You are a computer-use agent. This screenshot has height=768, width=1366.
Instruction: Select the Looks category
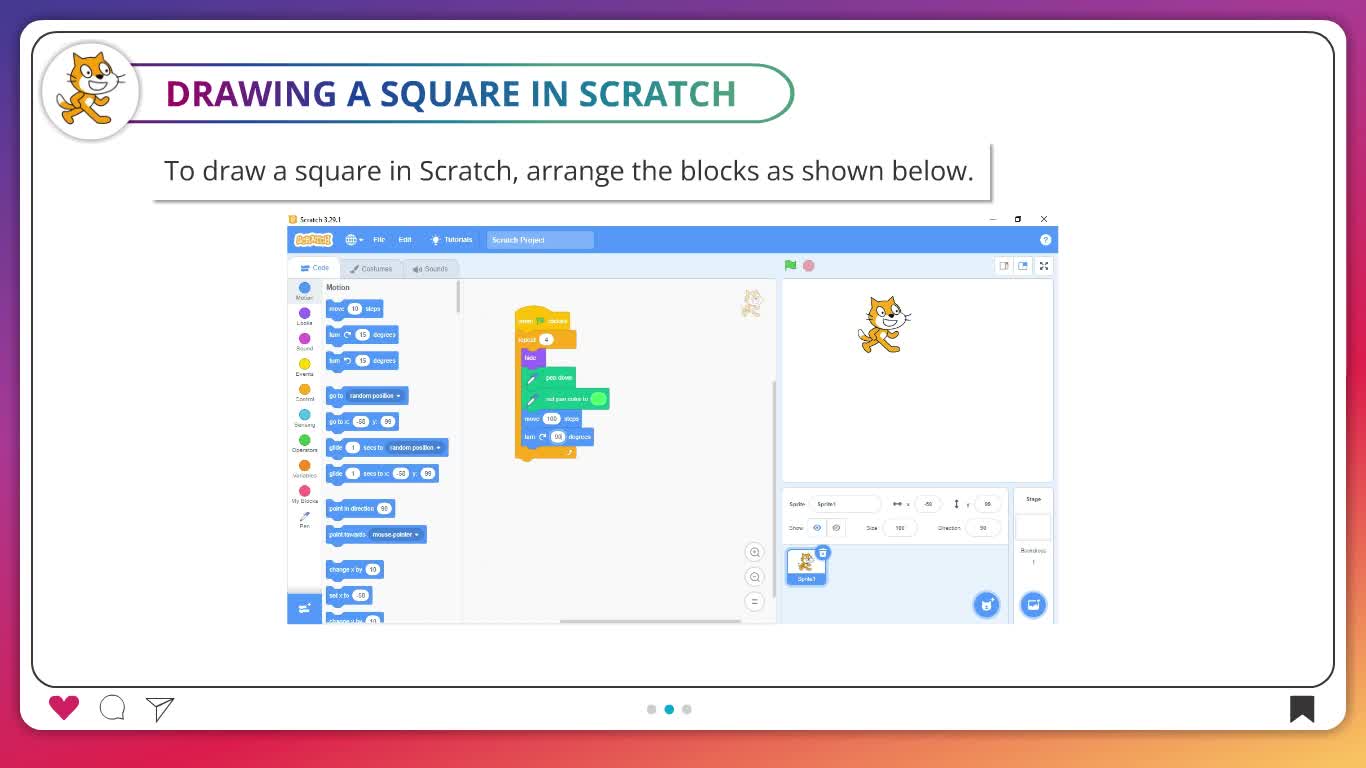point(304,316)
